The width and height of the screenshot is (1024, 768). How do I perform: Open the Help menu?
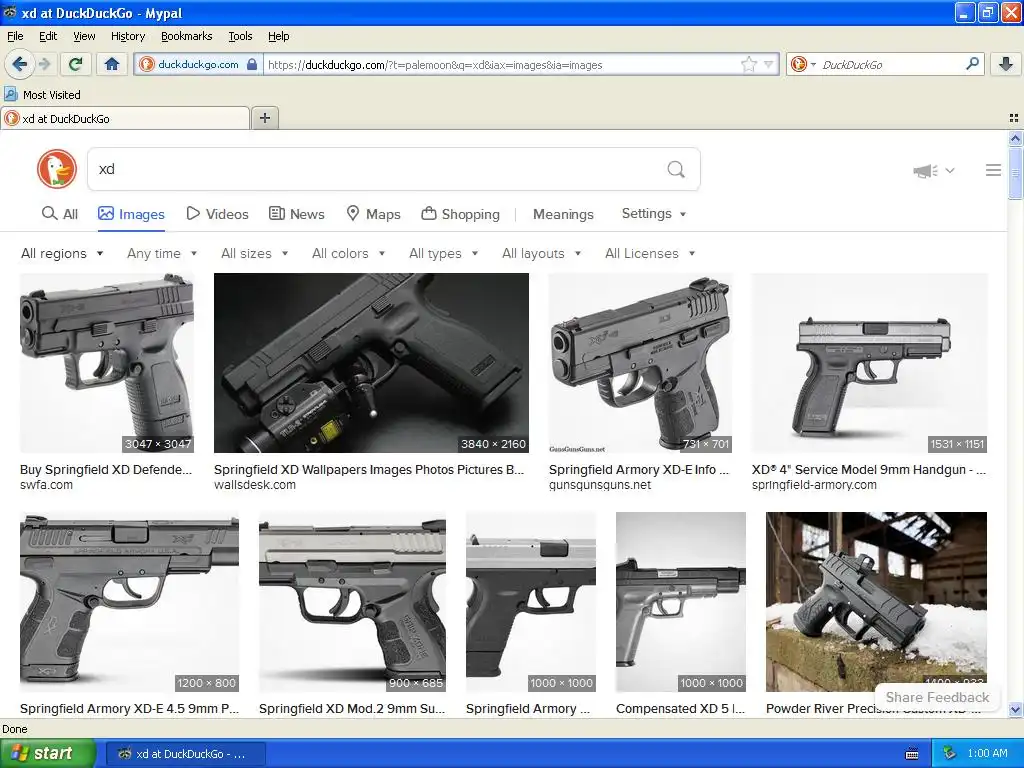(x=278, y=36)
